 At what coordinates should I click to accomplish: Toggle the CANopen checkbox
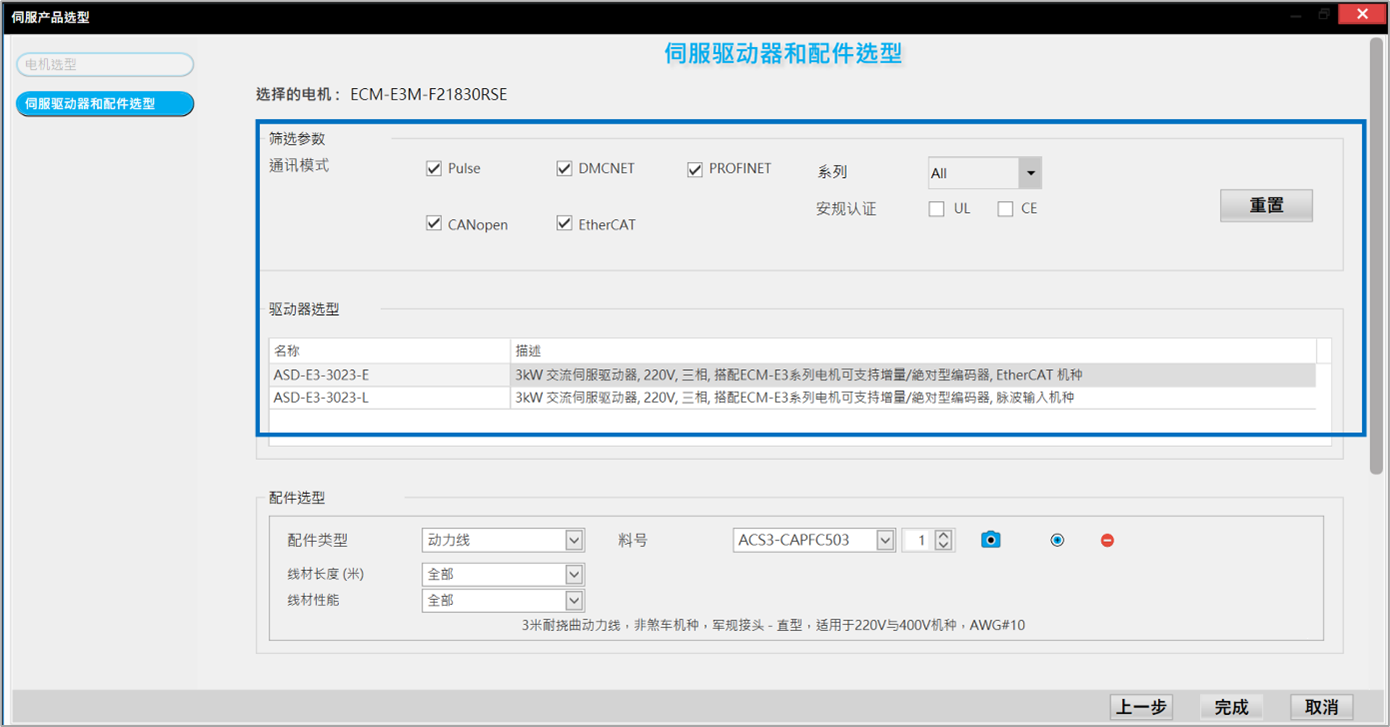coord(434,224)
